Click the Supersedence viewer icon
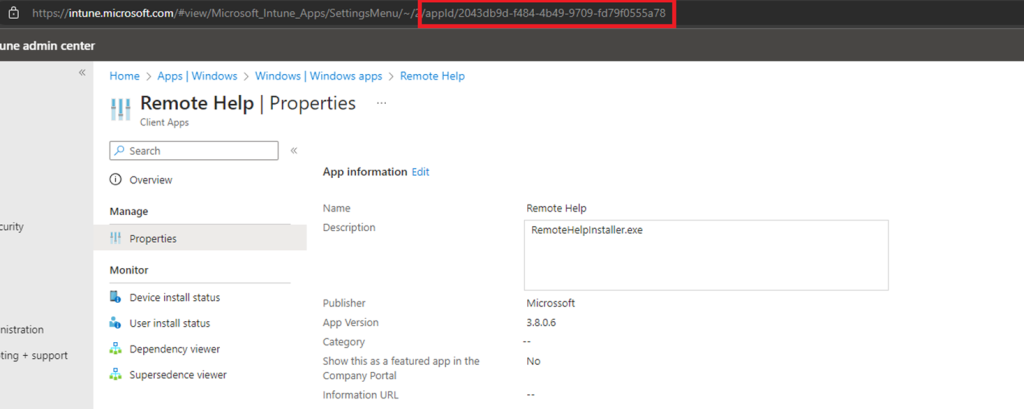 coord(116,375)
